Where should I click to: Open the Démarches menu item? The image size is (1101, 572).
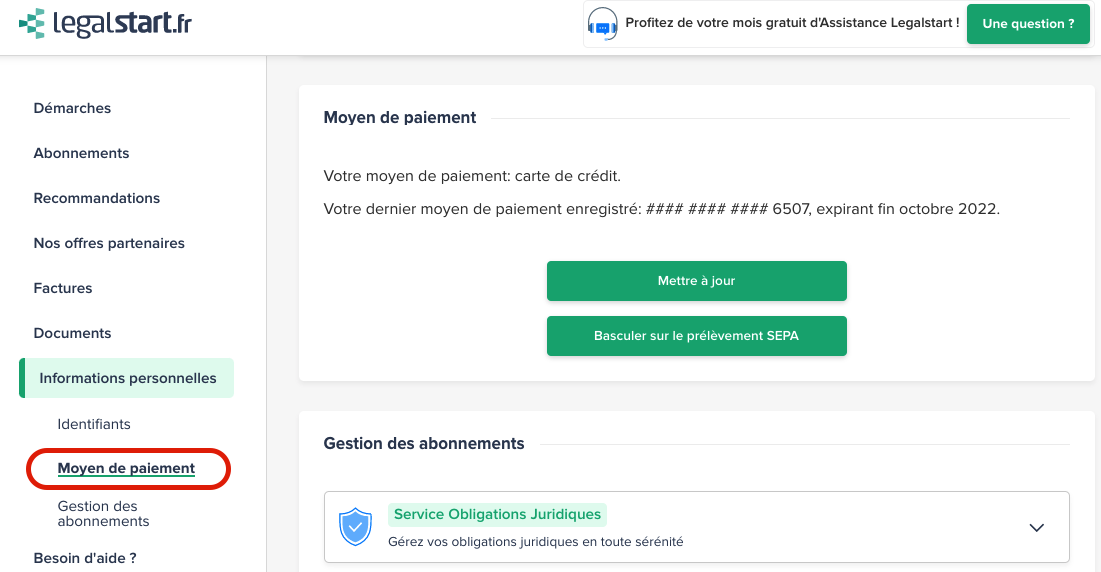click(x=72, y=108)
